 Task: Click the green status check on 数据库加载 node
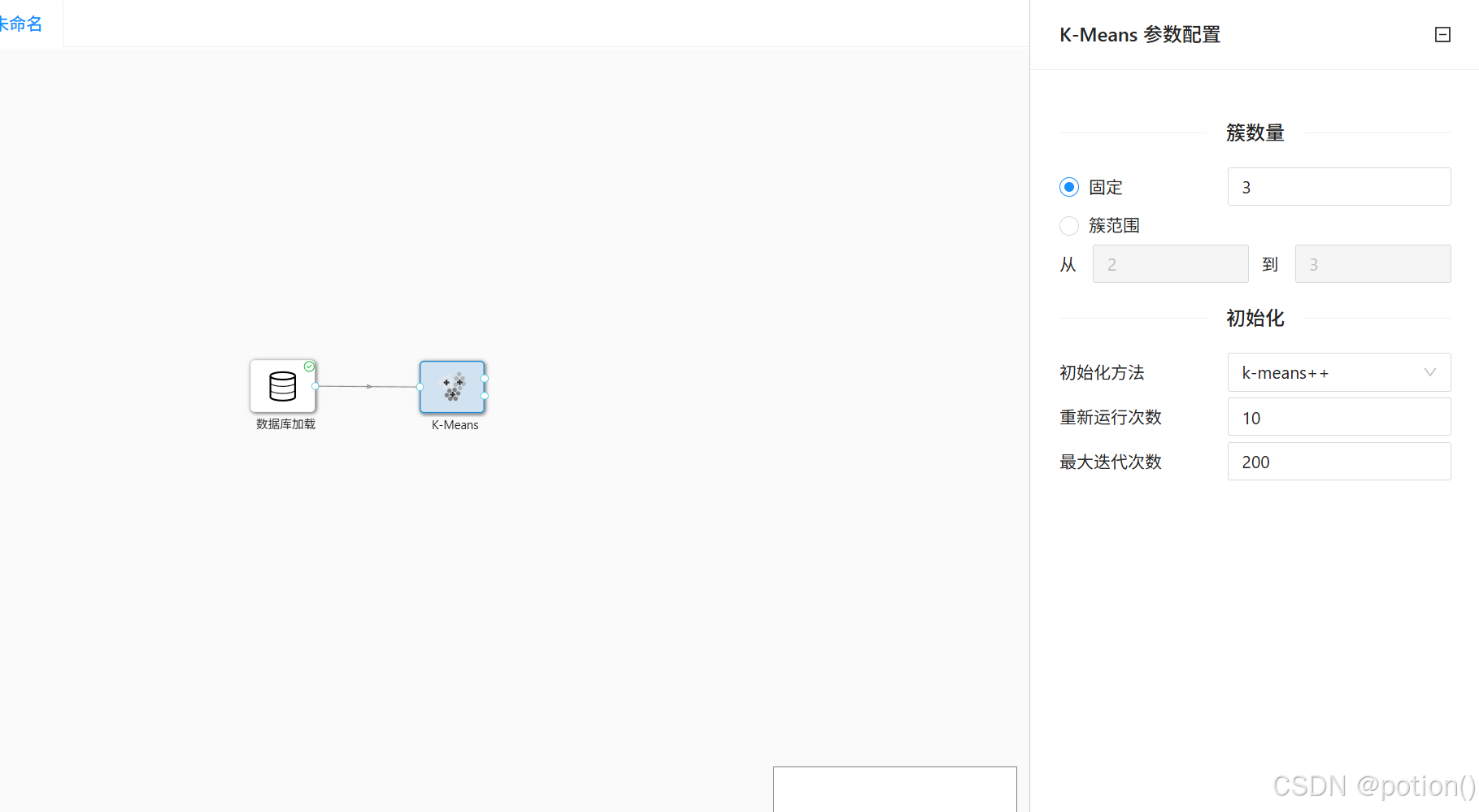(309, 367)
